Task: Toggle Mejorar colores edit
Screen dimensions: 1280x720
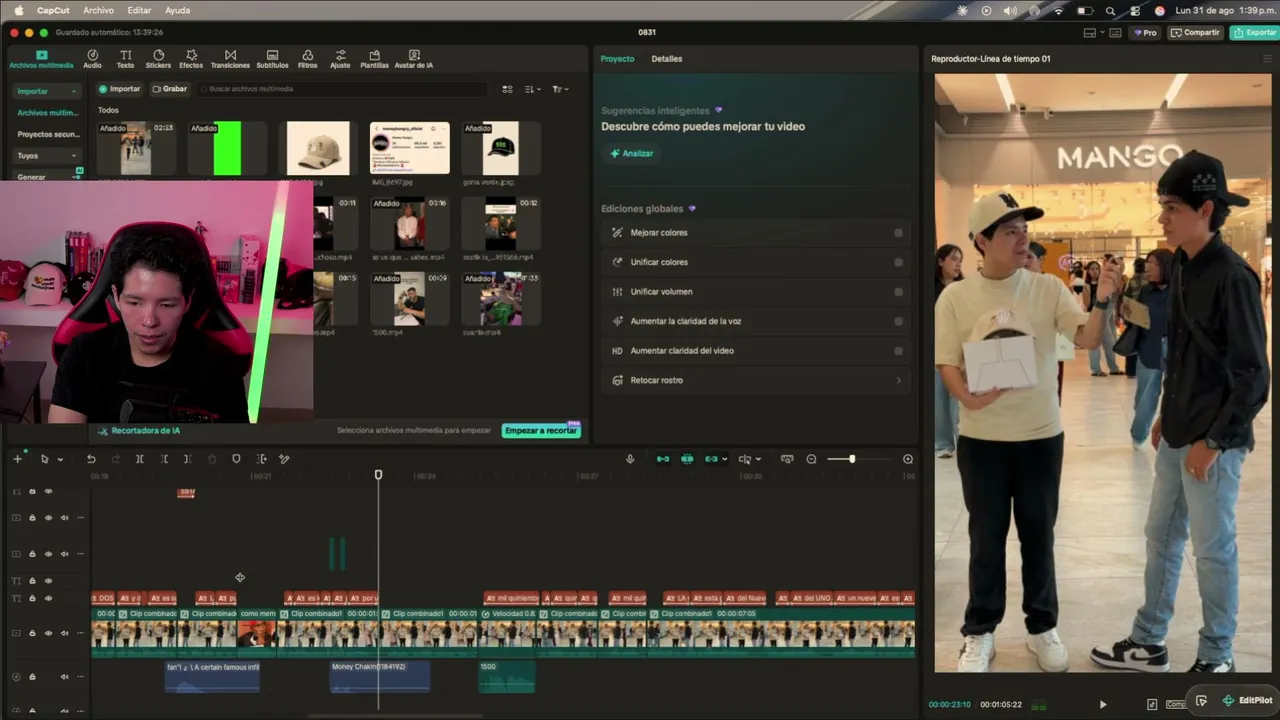Action: click(898, 233)
